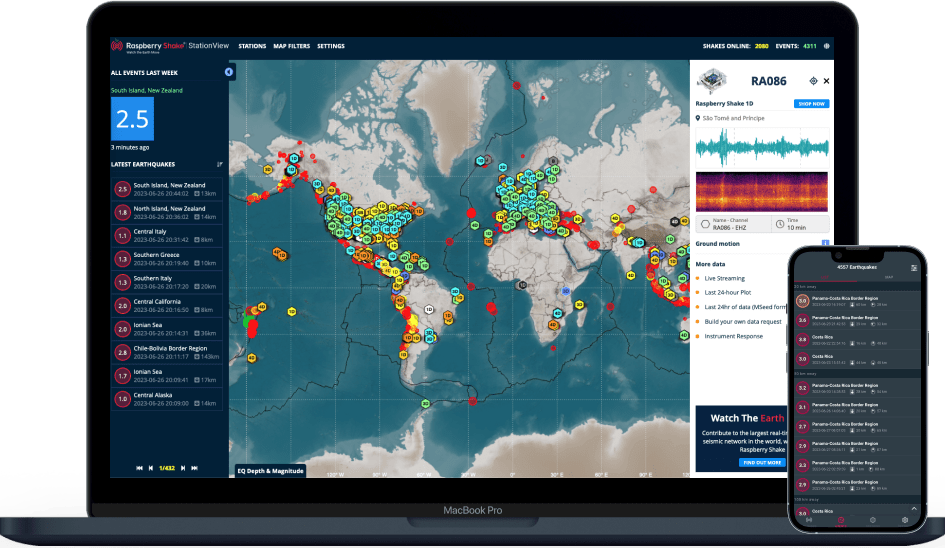Open the settings gear in phone bottom bar

(x=905, y=520)
